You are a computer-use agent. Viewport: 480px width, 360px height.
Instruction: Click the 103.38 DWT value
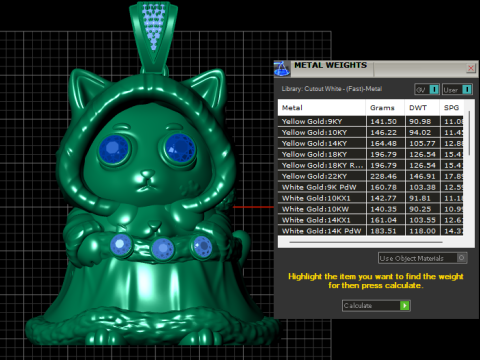(x=422, y=187)
